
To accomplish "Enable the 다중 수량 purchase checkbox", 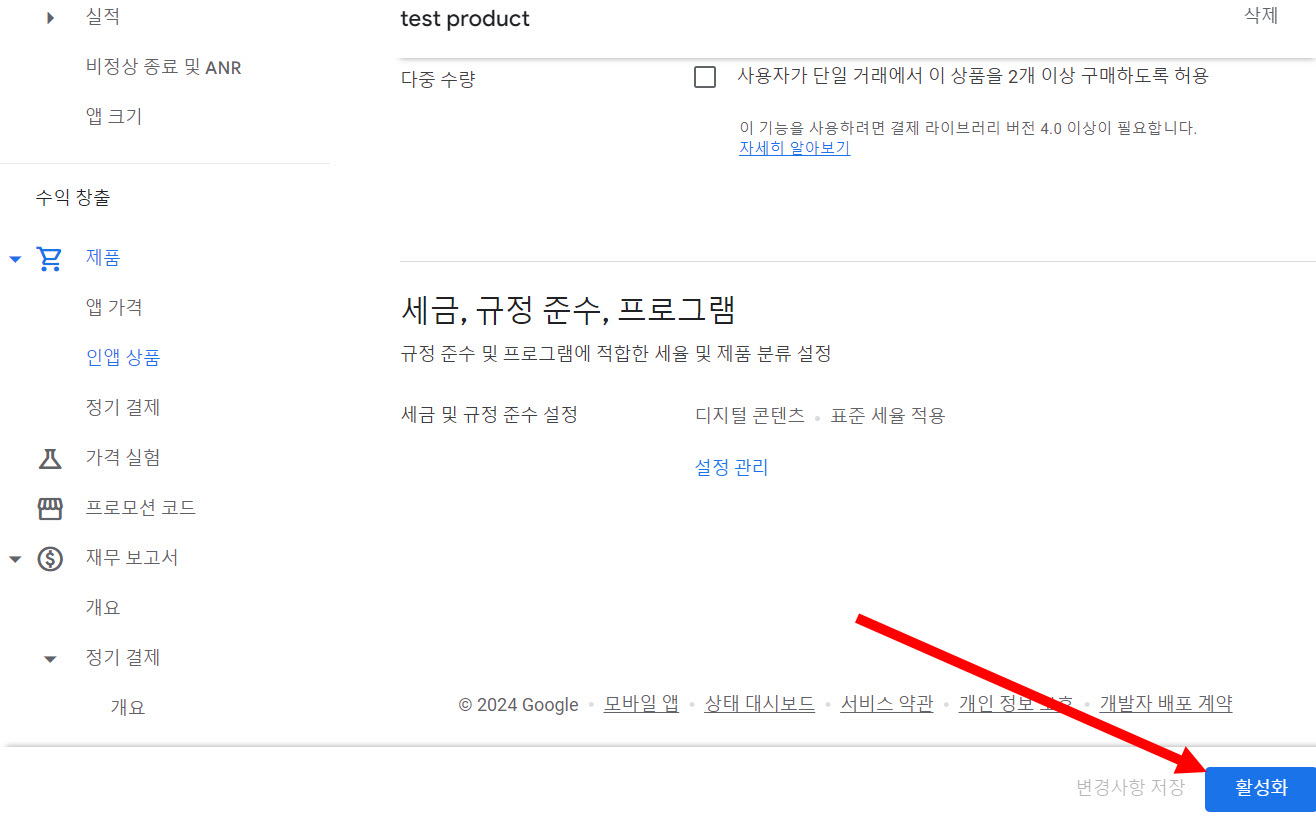I will point(705,77).
